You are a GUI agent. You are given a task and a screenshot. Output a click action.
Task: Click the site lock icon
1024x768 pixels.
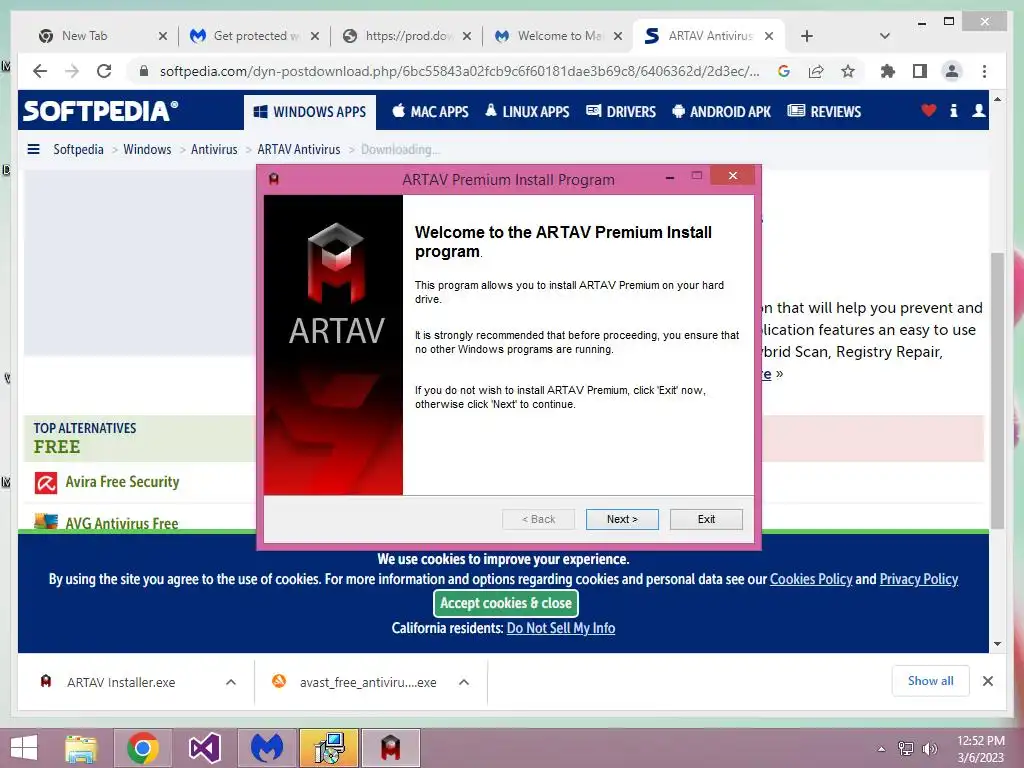144,71
